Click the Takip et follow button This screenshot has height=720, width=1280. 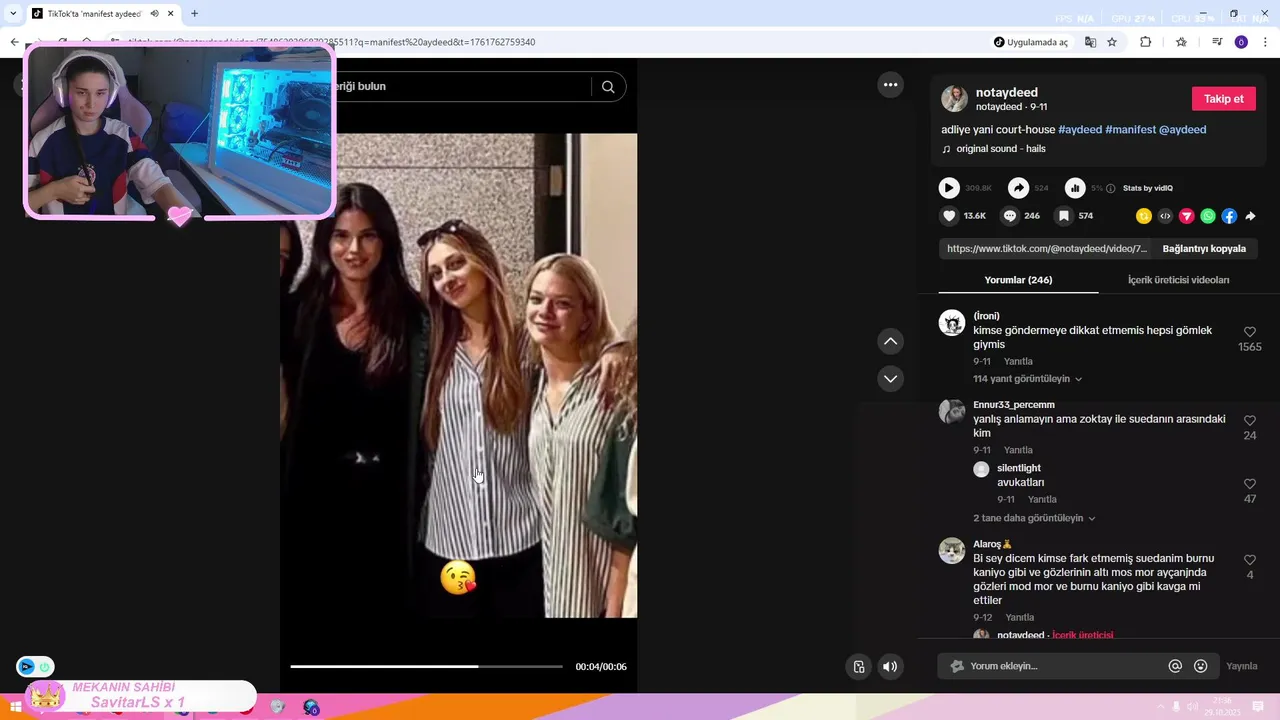[1224, 99]
